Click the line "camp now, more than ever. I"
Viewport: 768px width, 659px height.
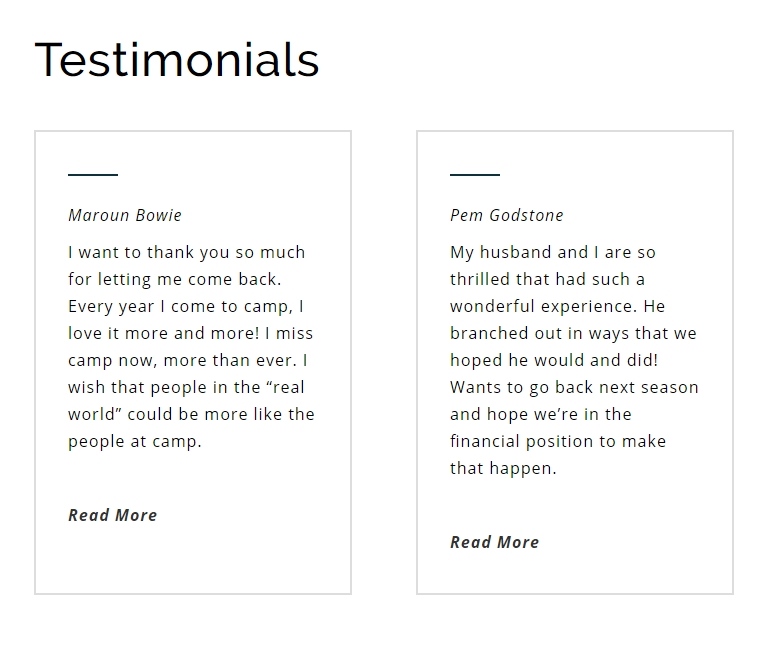click(x=188, y=360)
